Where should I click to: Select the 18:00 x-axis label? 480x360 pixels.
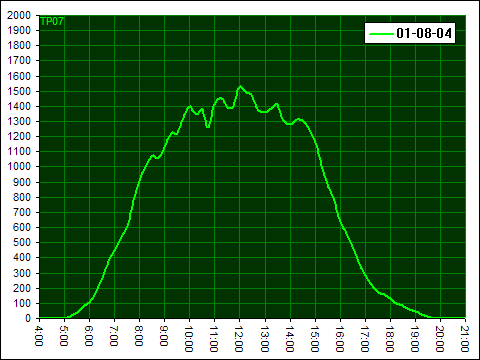coord(390,339)
